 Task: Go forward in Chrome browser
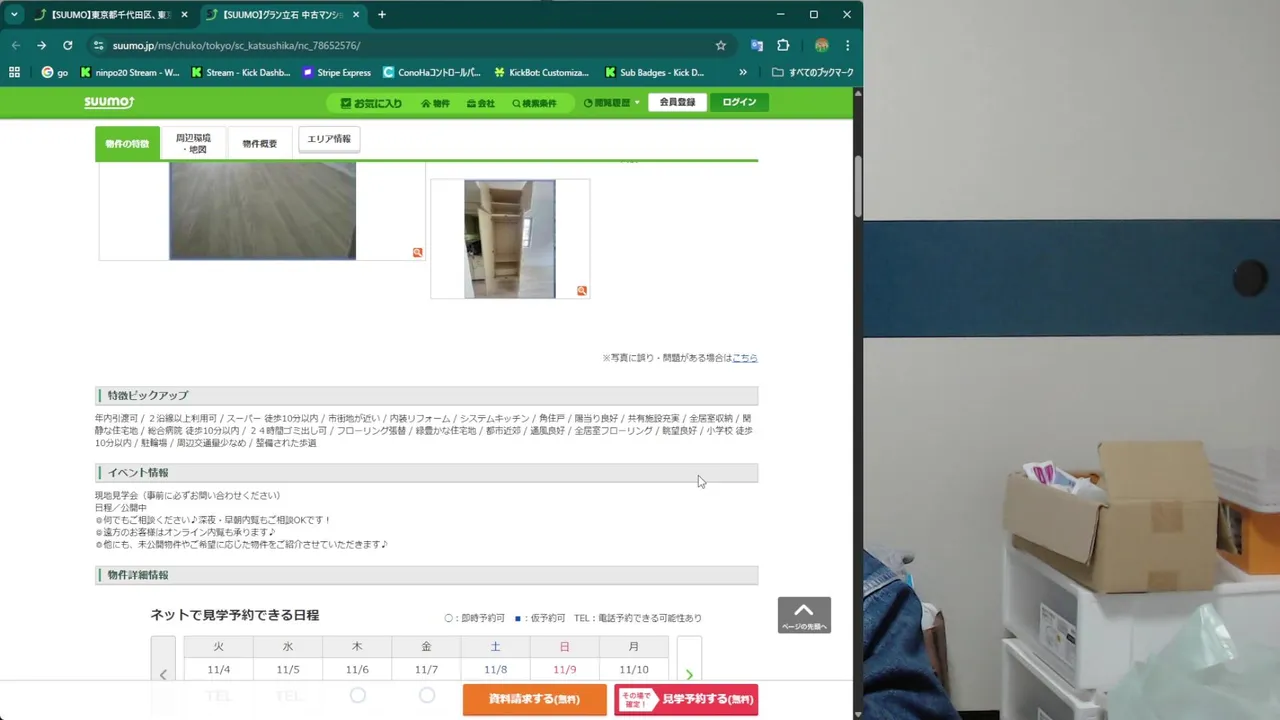click(41, 45)
